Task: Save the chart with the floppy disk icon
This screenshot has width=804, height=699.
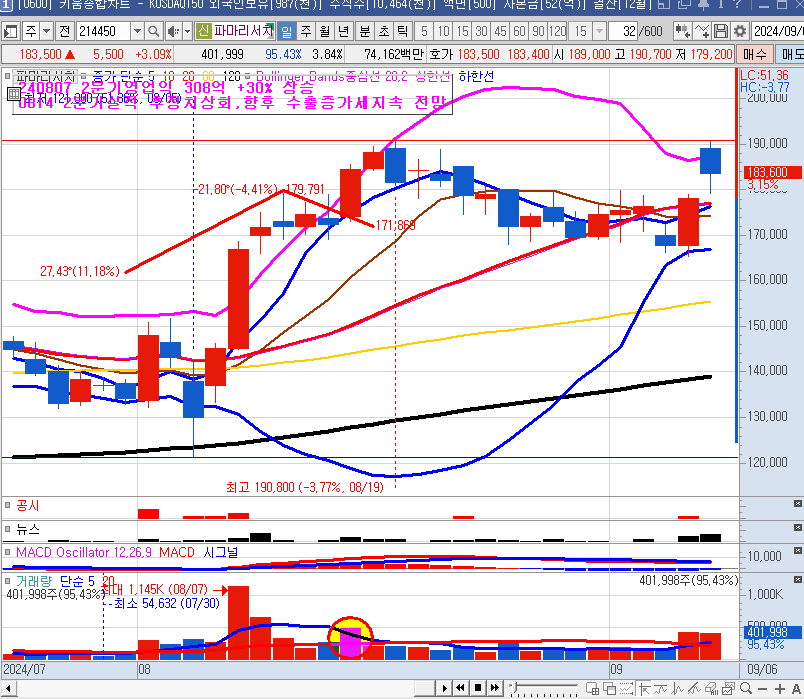Action: click(721, 31)
